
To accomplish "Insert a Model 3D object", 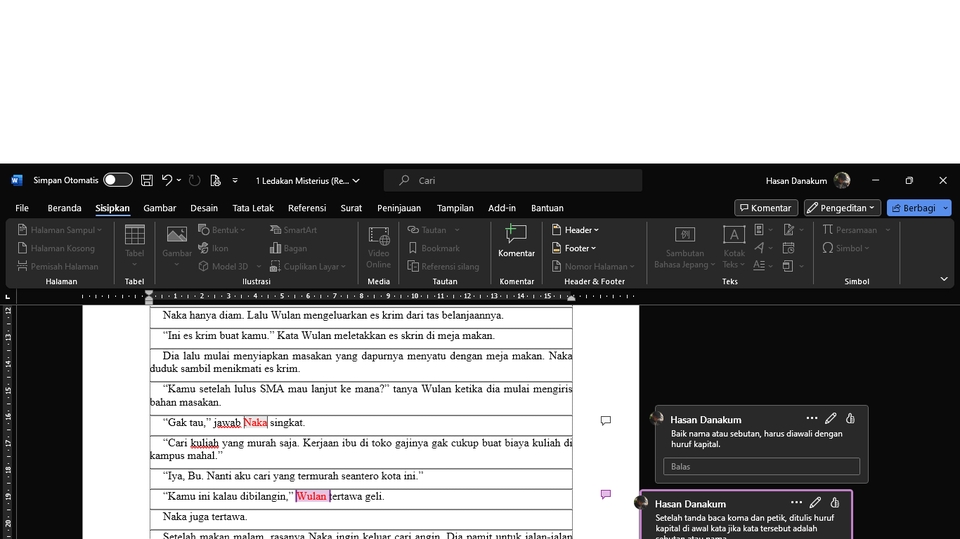I will tap(223, 266).
